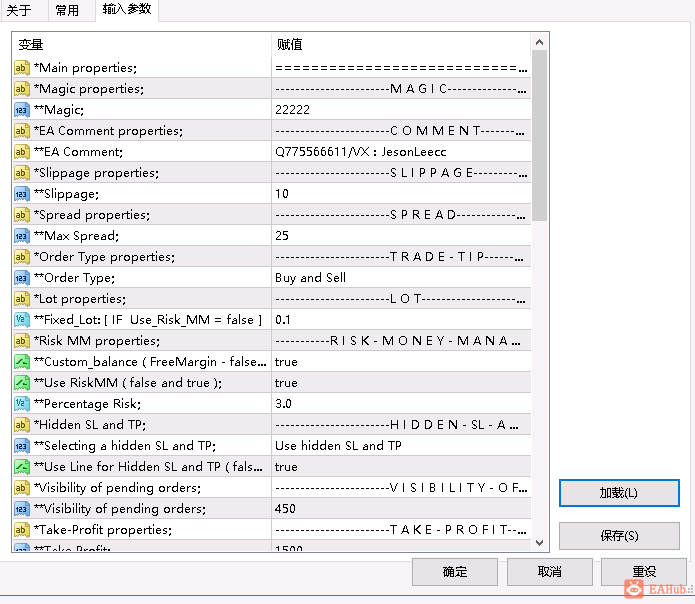Viewport: 695px width, 604px height.
Task: Click the enum icon next to **Selecting a hidden SL and TP
Action: pyautogui.click(x=21, y=446)
